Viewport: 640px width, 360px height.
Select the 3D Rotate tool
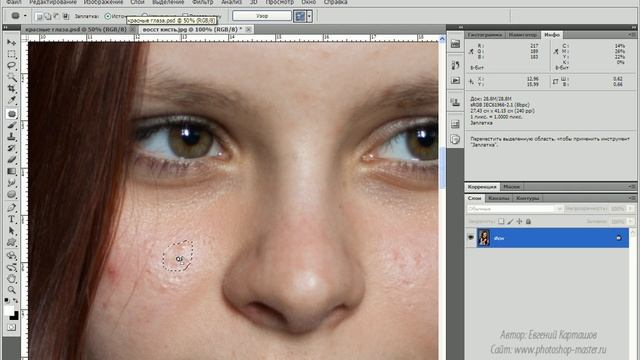[x=11, y=256]
